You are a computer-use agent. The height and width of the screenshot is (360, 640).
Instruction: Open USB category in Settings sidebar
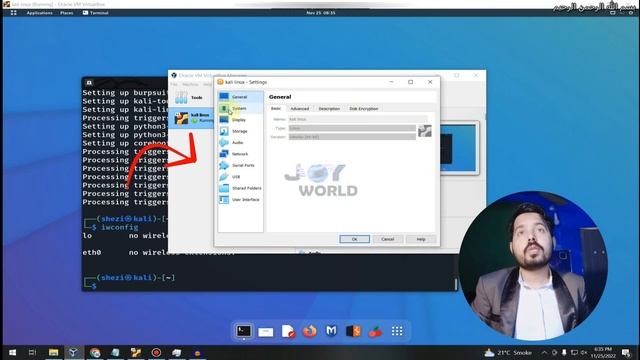(240, 177)
